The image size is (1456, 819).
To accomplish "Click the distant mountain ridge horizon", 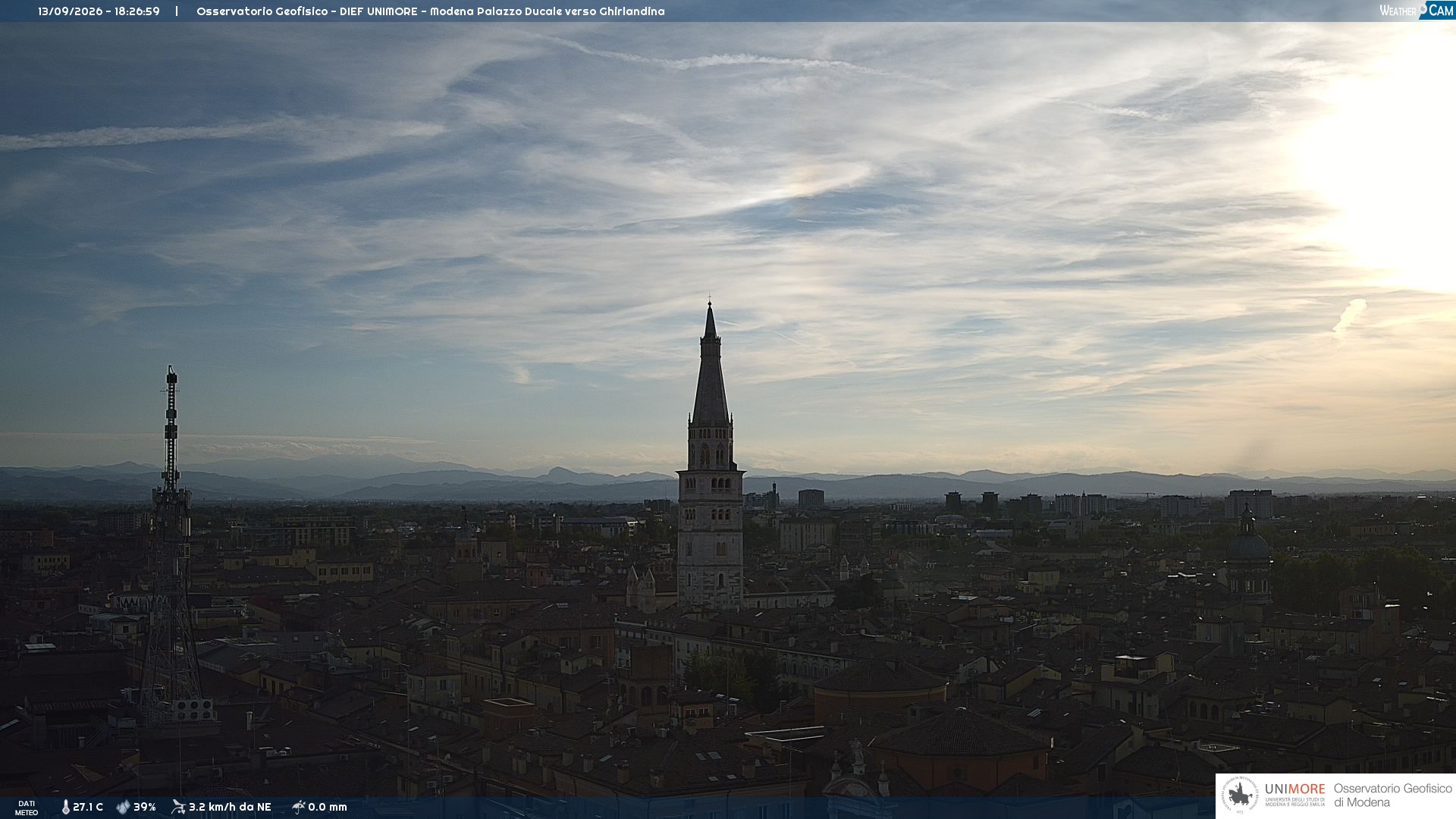I will tap(728, 482).
